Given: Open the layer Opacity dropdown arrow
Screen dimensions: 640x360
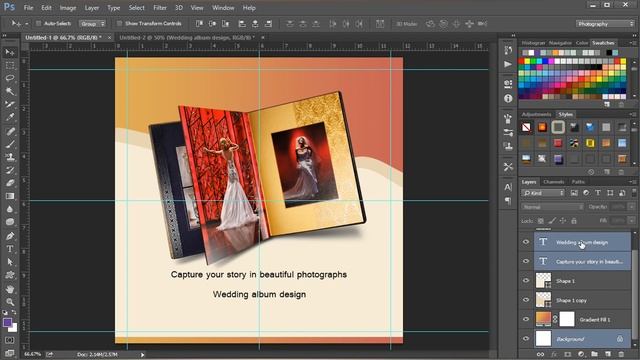Looking at the screenshot, I should tap(631, 207).
